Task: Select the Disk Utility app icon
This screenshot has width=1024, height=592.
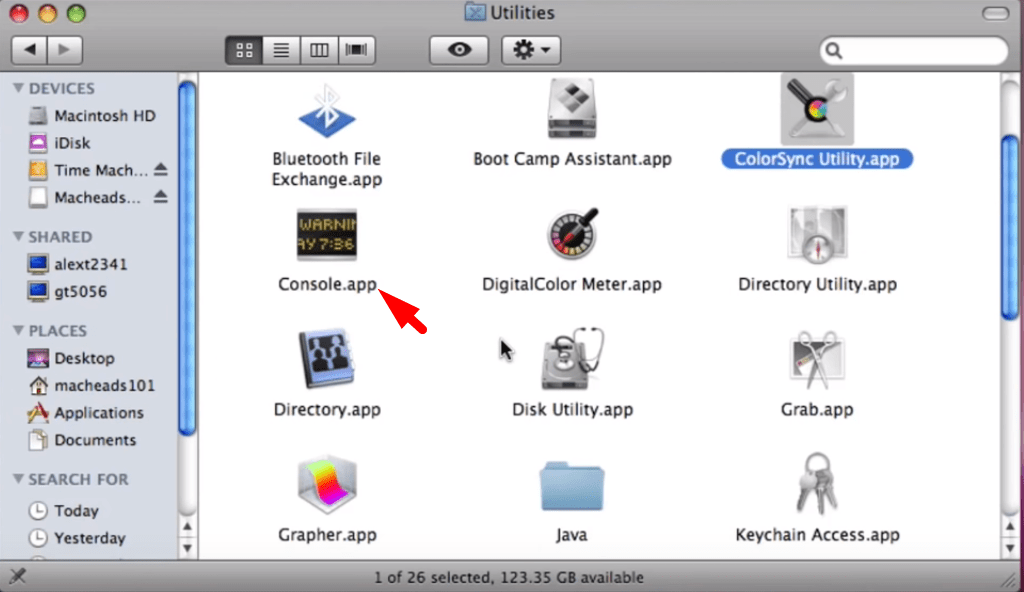Action: [573, 359]
